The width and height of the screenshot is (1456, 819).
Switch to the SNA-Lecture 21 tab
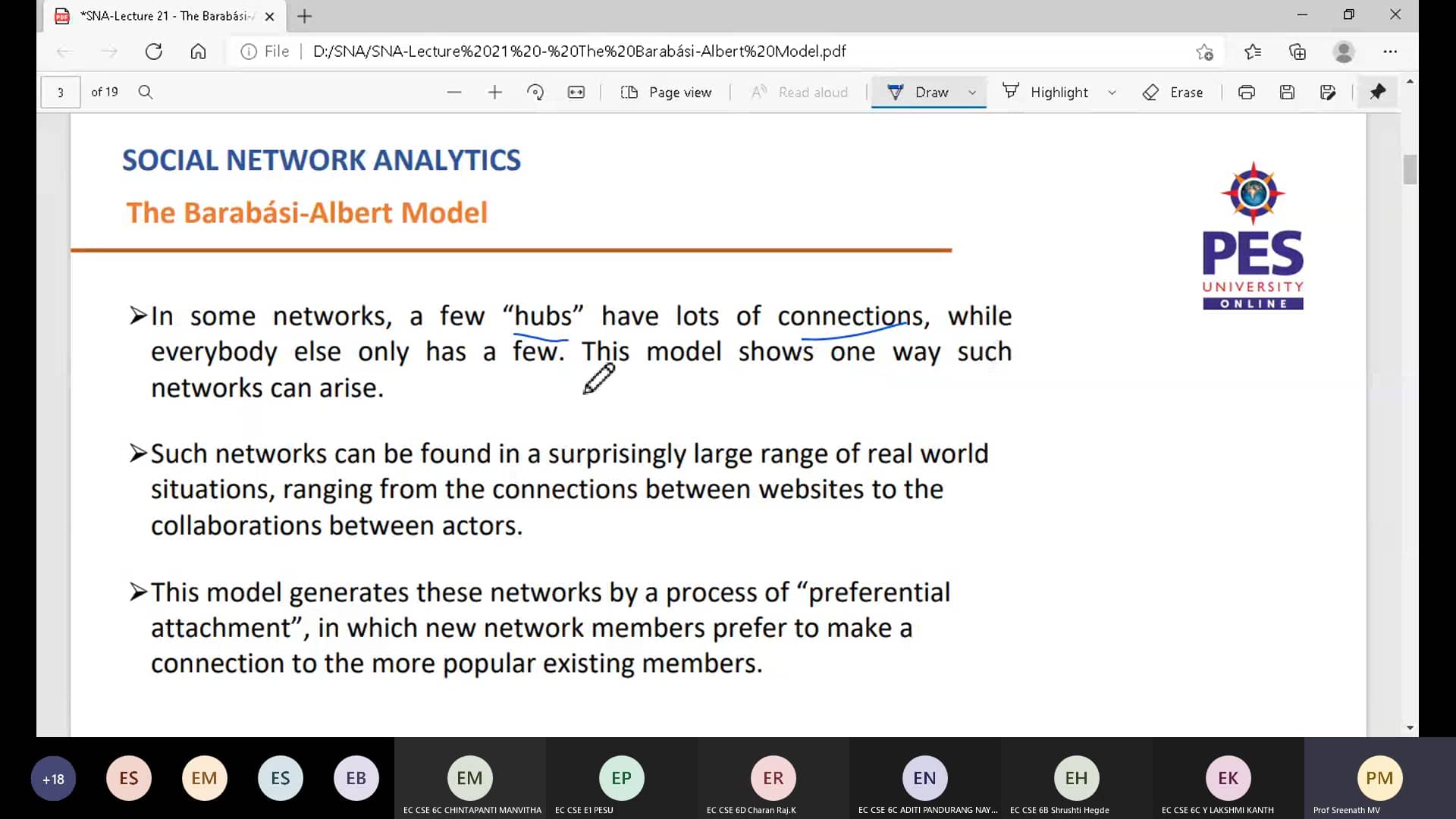click(159, 15)
